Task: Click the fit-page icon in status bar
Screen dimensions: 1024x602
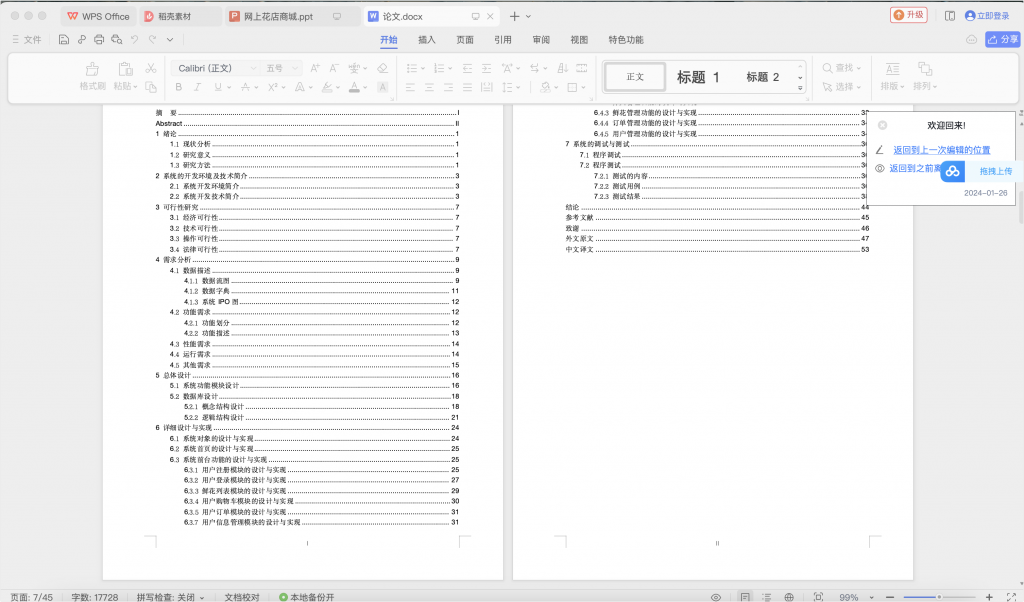Action: 818,597
